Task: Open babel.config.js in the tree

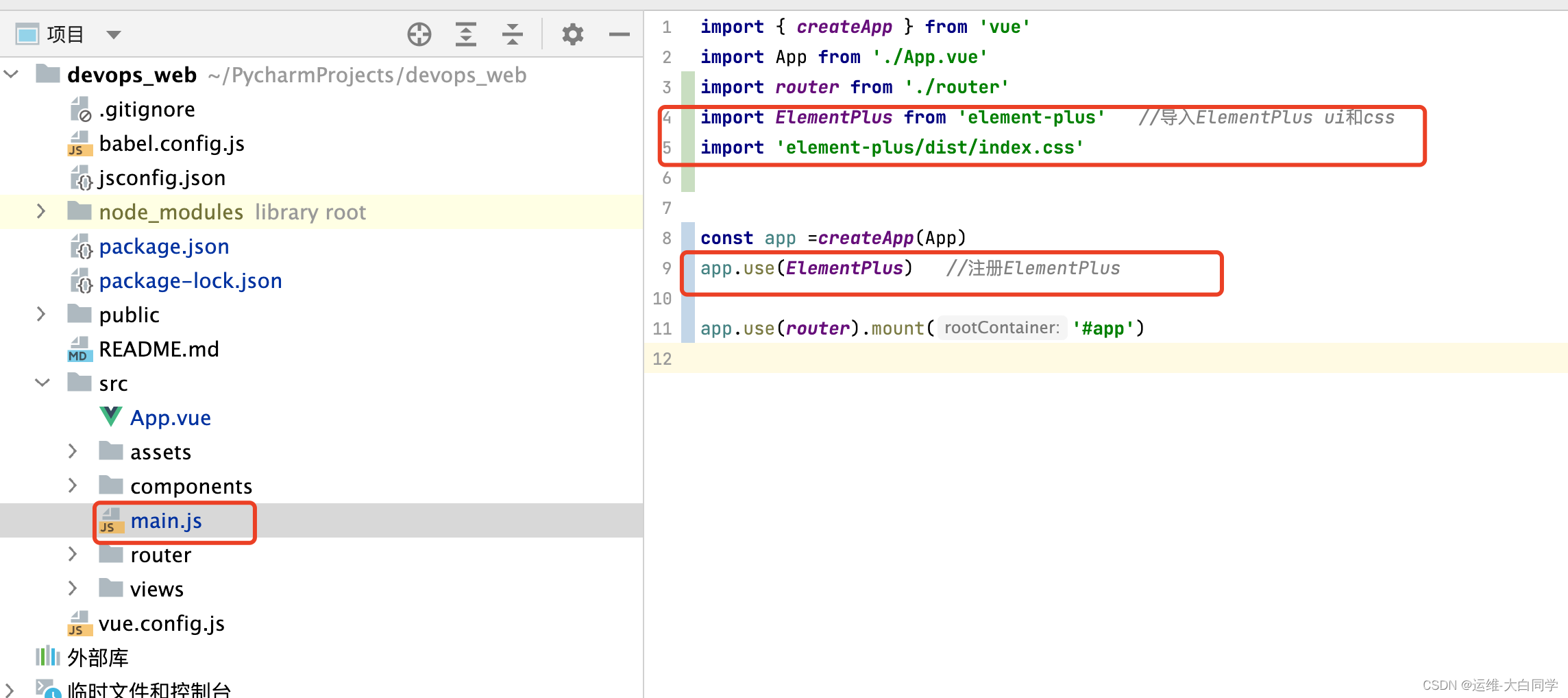Action: point(171,144)
